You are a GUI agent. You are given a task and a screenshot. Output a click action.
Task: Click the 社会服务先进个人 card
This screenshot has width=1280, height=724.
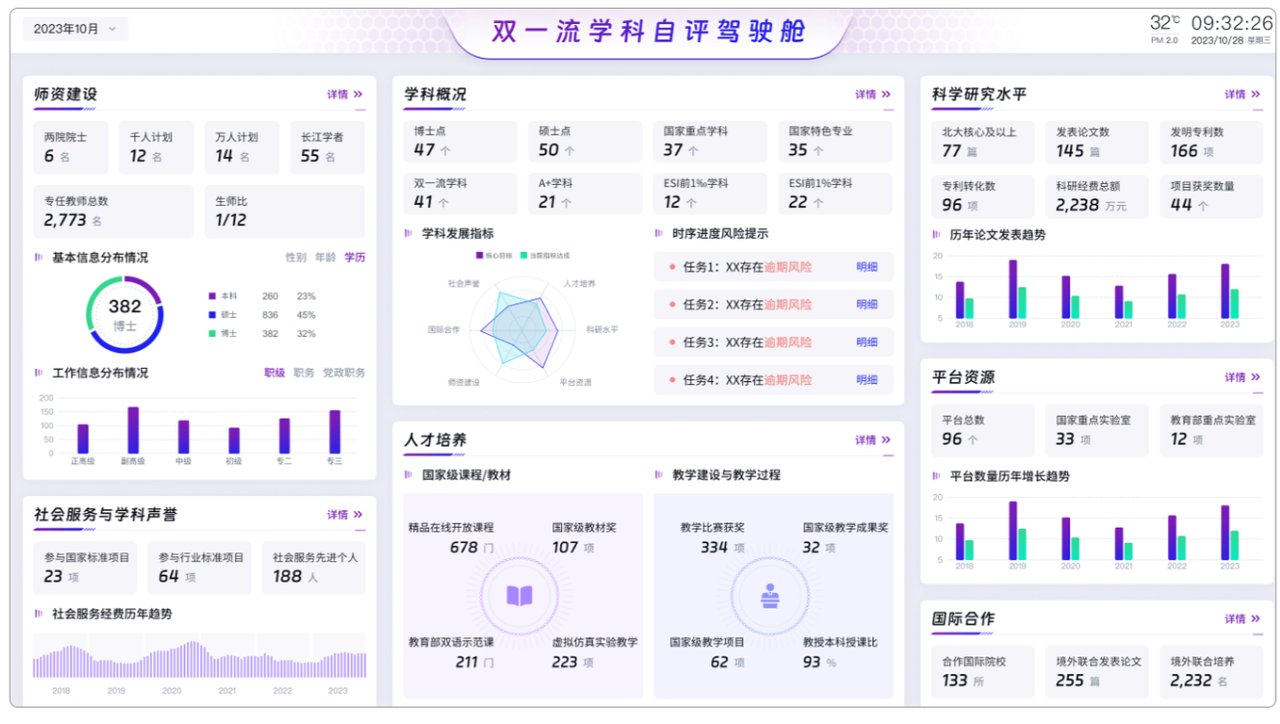coord(314,568)
